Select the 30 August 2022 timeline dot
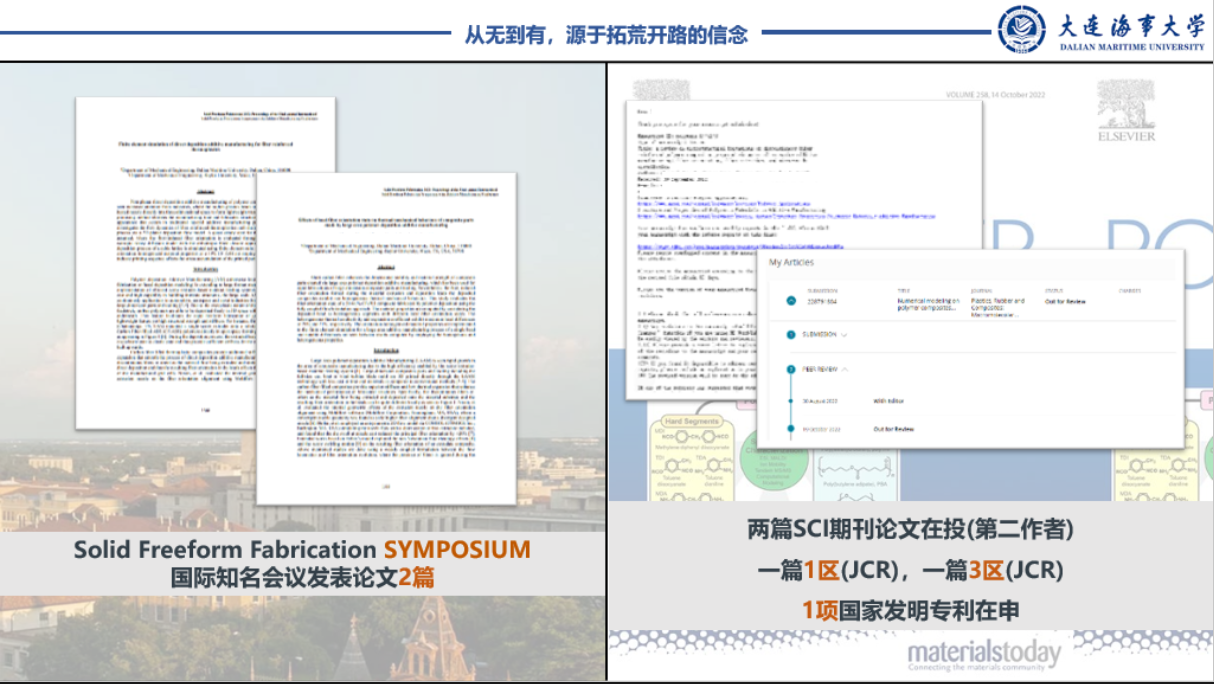Image resolution: width=1214 pixels, height=684 pixels. pyautogui.click(x=790, y=400)
